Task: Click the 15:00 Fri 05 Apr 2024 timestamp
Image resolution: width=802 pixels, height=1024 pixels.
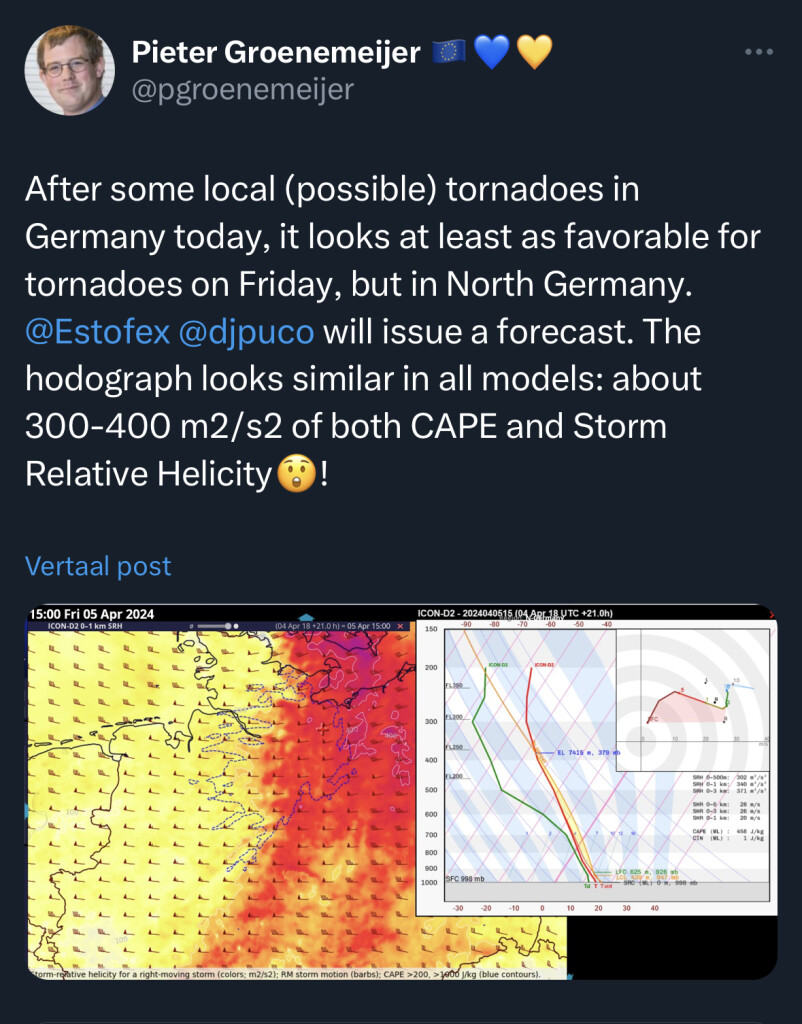Action: pos(92,614)
